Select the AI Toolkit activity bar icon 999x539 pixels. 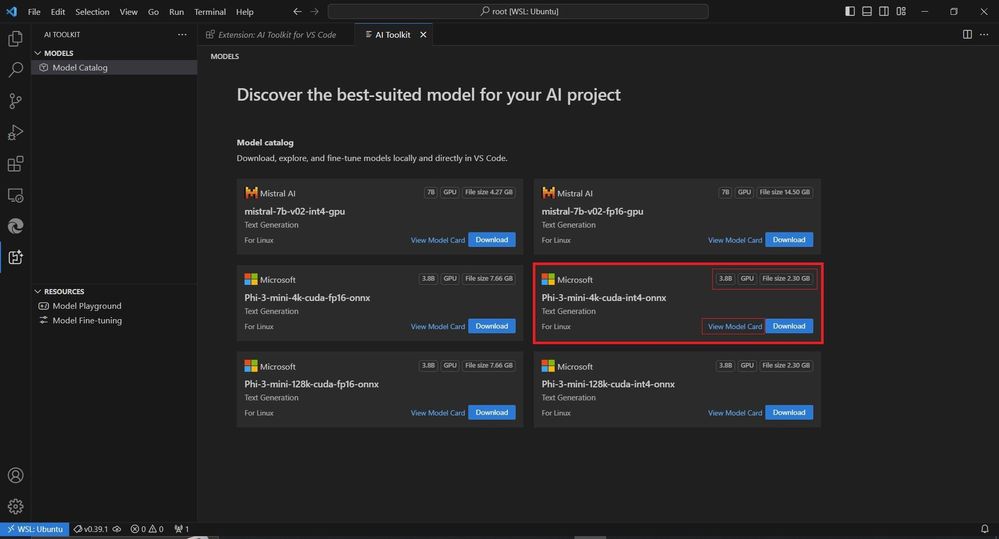[15, 257]
